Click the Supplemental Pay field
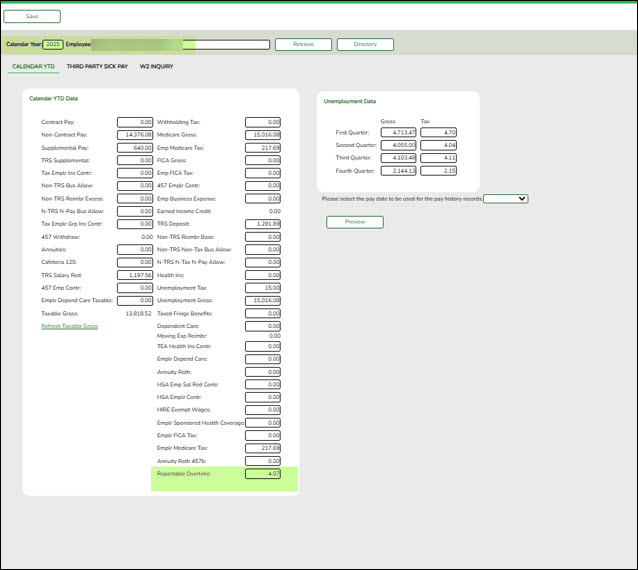This screenshot has width=638, height=570. coord(135,147)
